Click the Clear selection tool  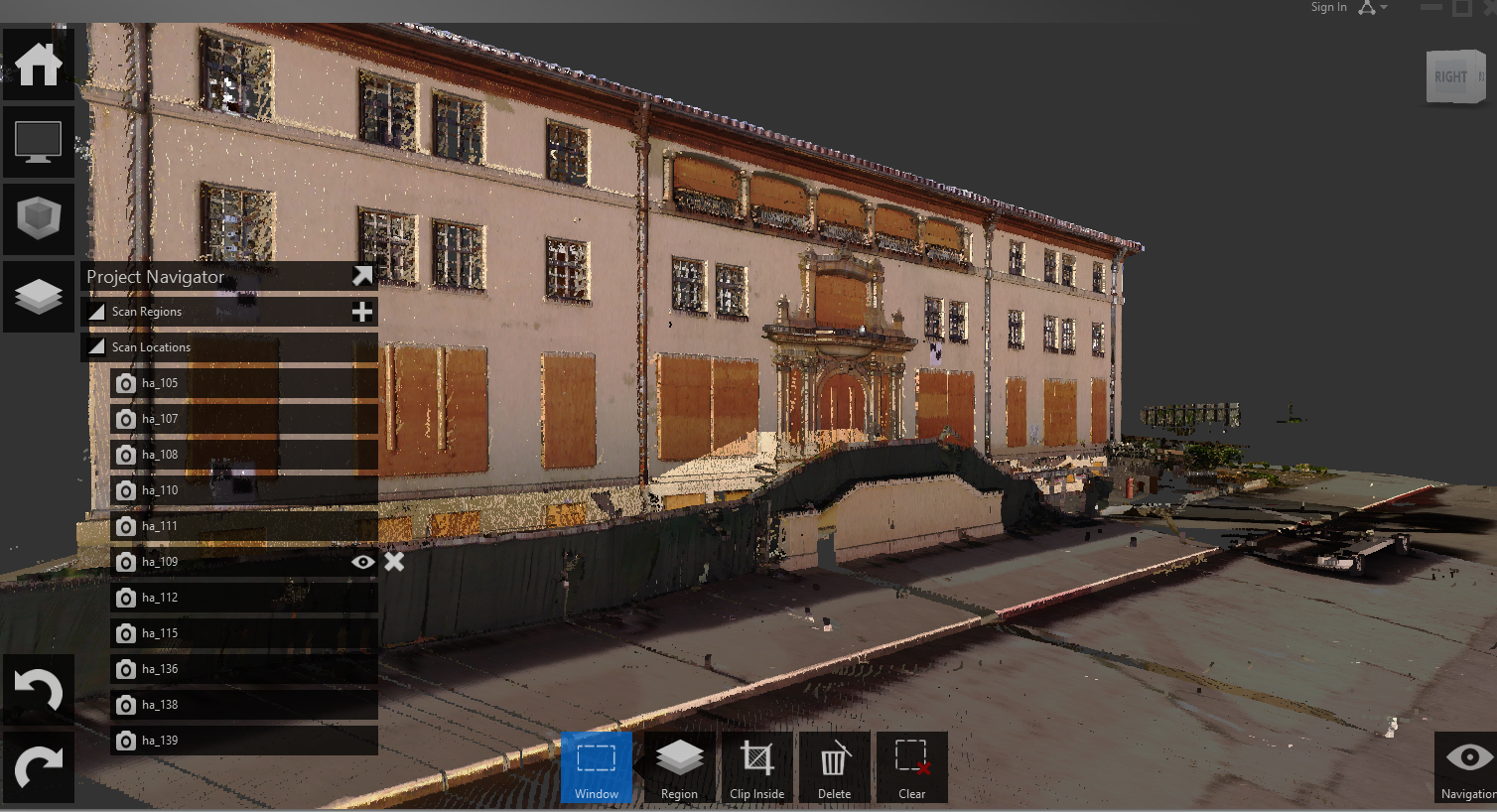pos(912,767)
